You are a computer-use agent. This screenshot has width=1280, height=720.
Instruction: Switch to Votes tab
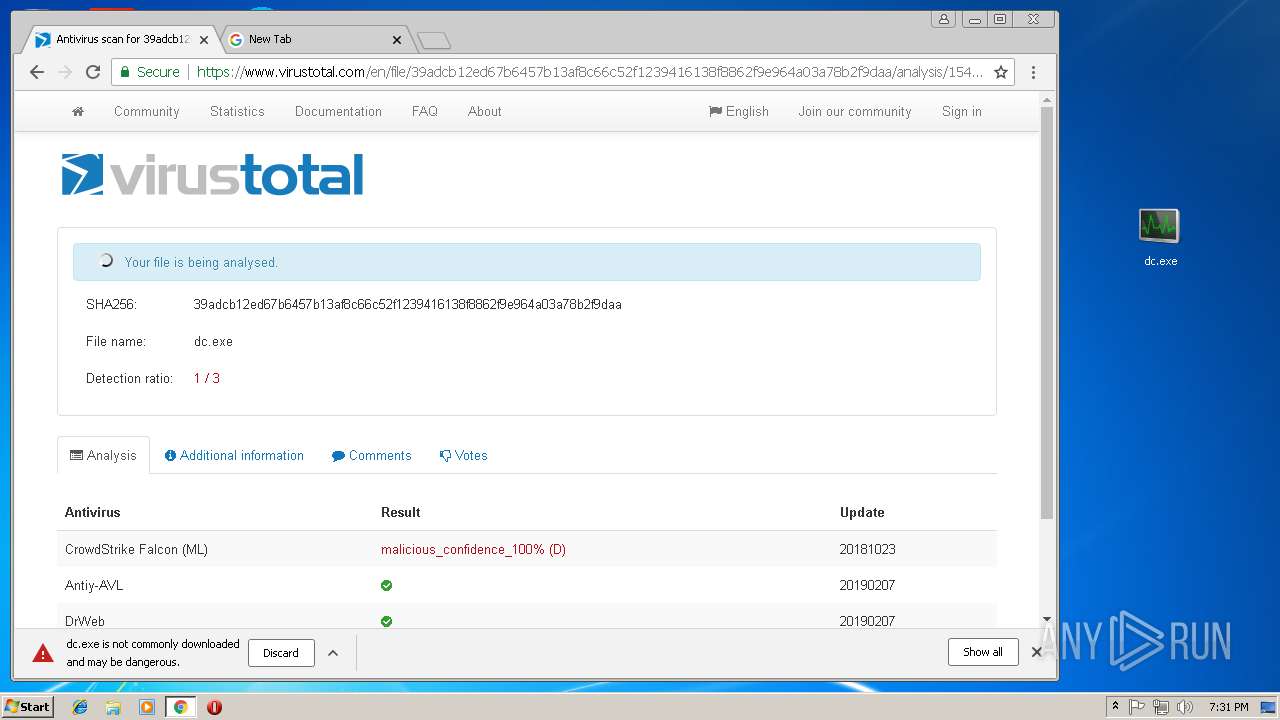pyautogui.click(x=464, y=455)
